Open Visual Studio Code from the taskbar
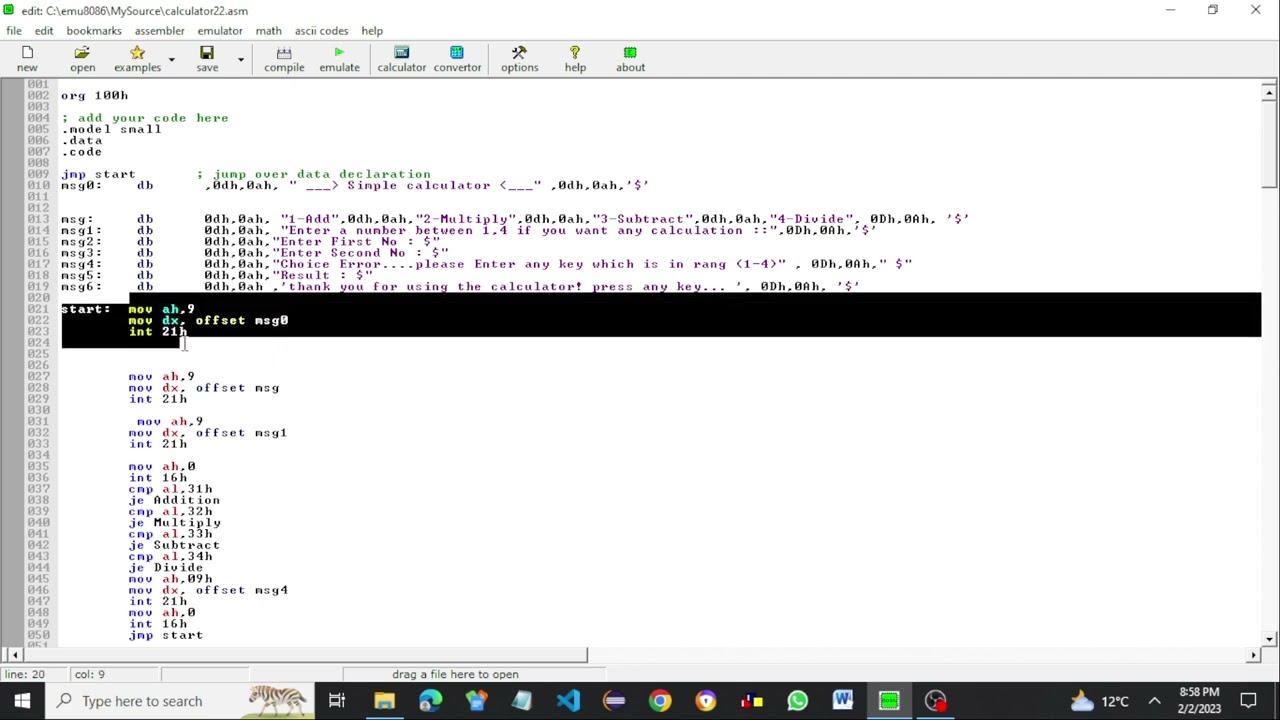The image size is (1280, 720). 568,701
